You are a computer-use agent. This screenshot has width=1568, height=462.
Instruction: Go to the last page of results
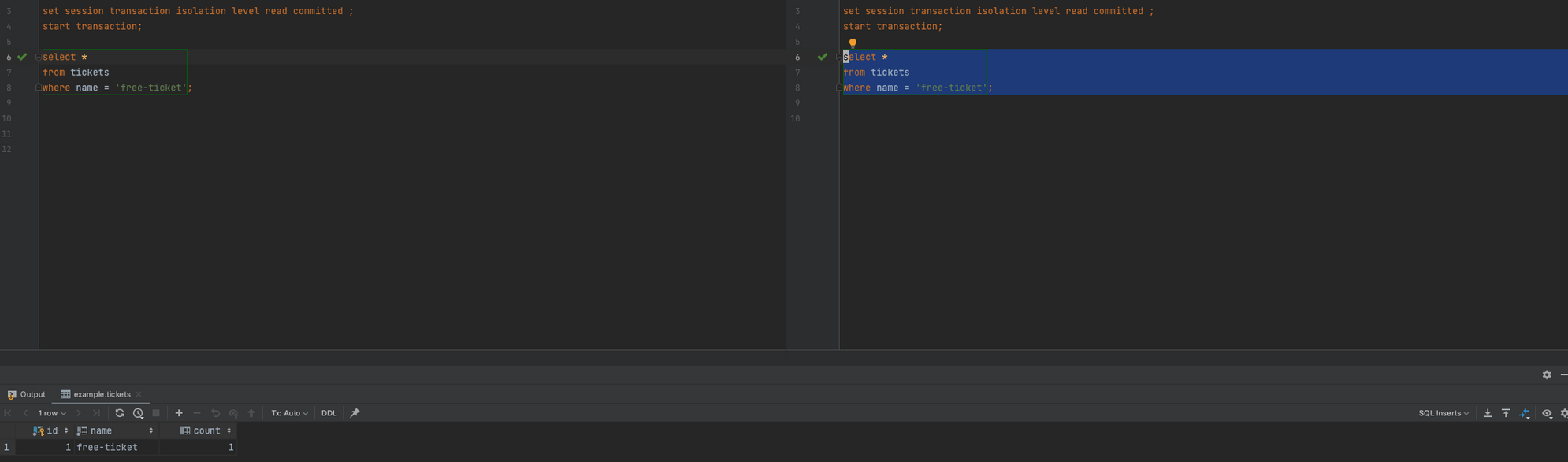point(96,413)
